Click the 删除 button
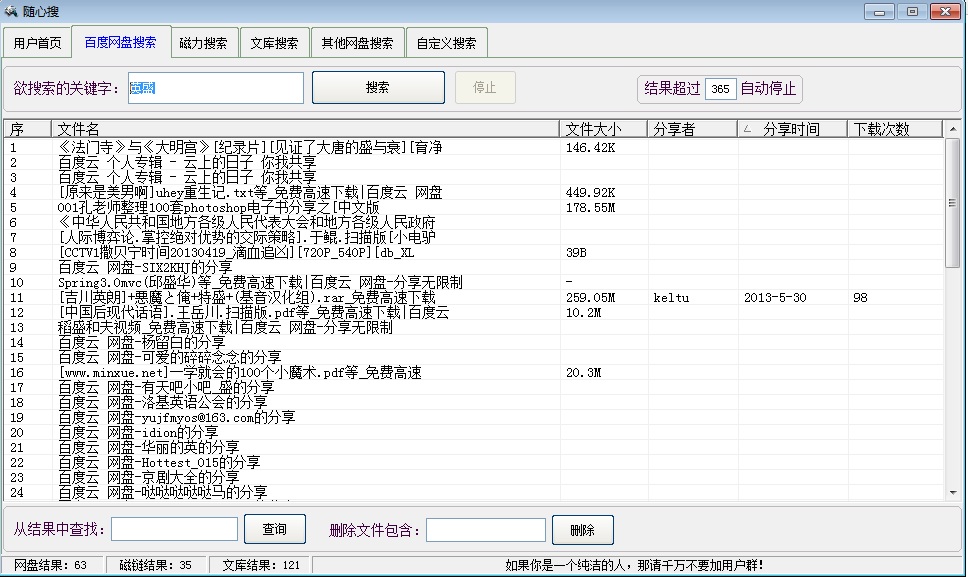Screen dimensions: 968x577 coord(582,530)
